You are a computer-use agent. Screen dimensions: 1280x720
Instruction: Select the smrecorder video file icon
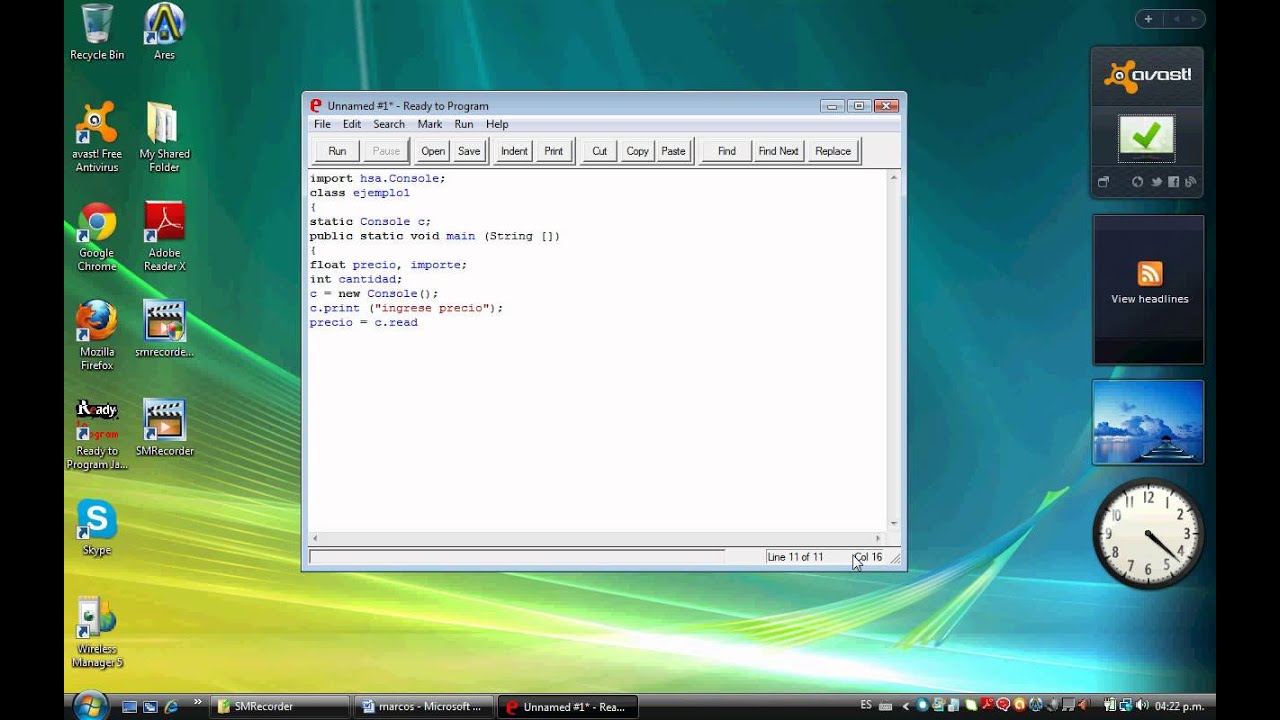[x=164, y=329]
